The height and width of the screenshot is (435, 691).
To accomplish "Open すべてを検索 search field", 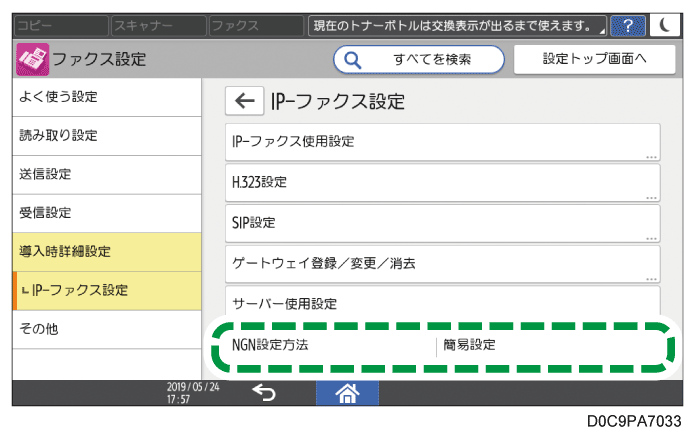I will [x=419, y=59].
